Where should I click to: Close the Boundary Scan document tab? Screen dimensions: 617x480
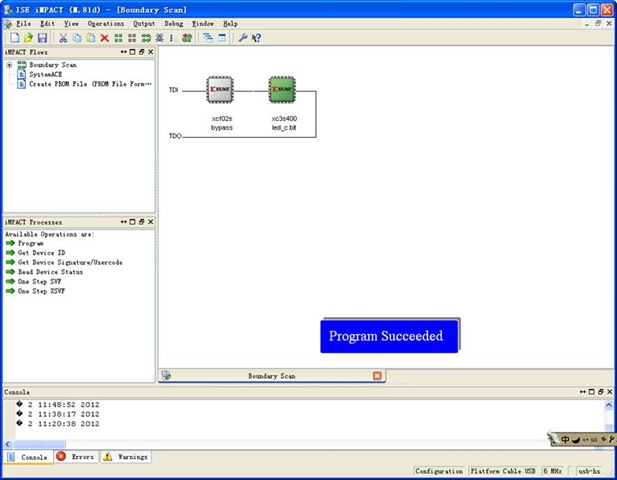click(377, 376)
